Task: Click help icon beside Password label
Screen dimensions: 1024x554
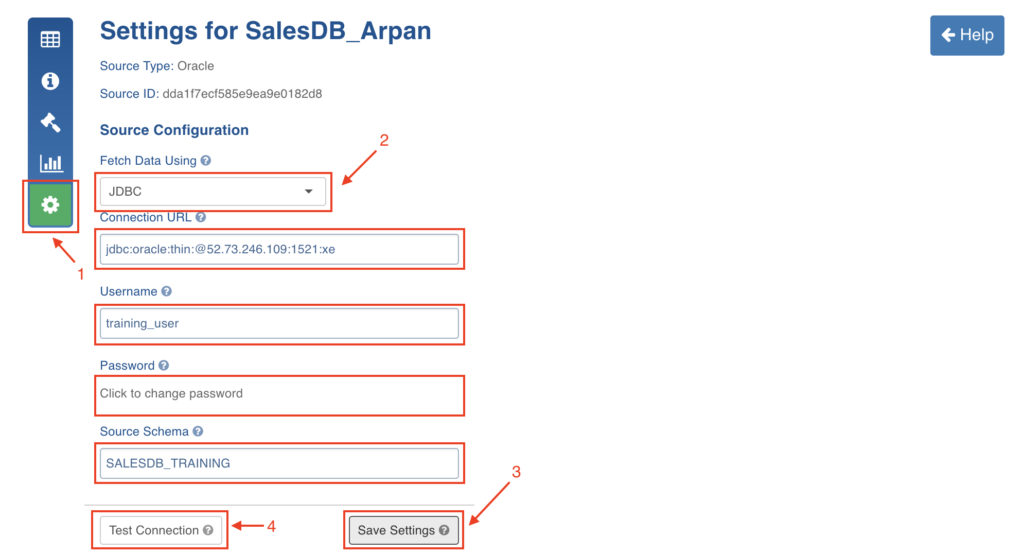Action: (163, 366)
